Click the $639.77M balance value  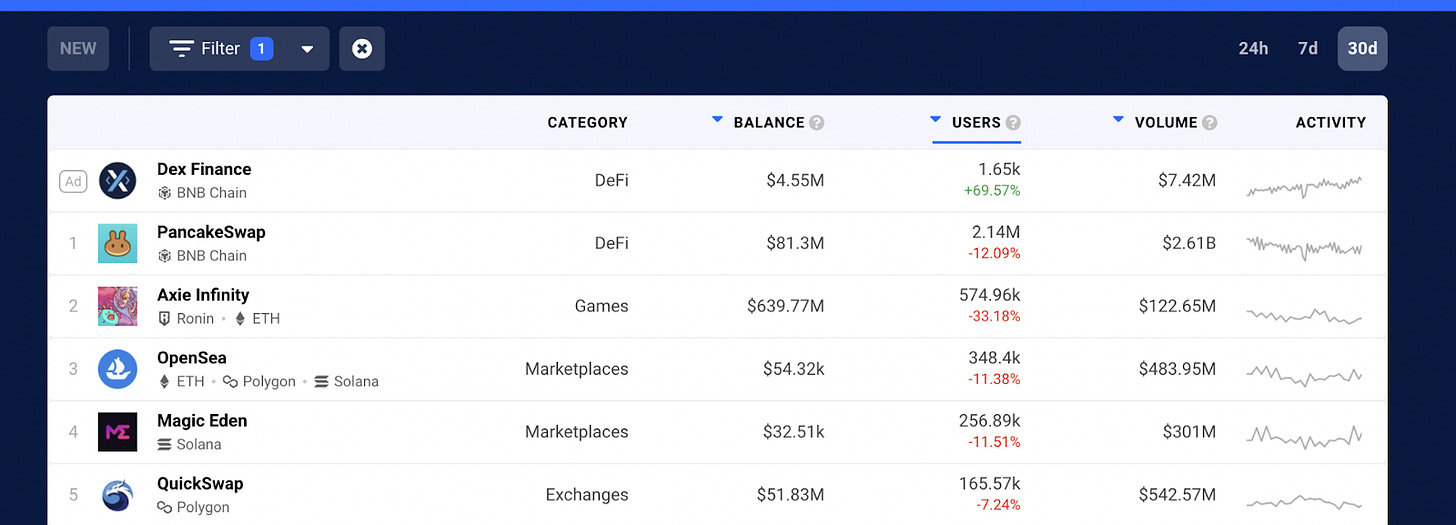coord(786,306)
